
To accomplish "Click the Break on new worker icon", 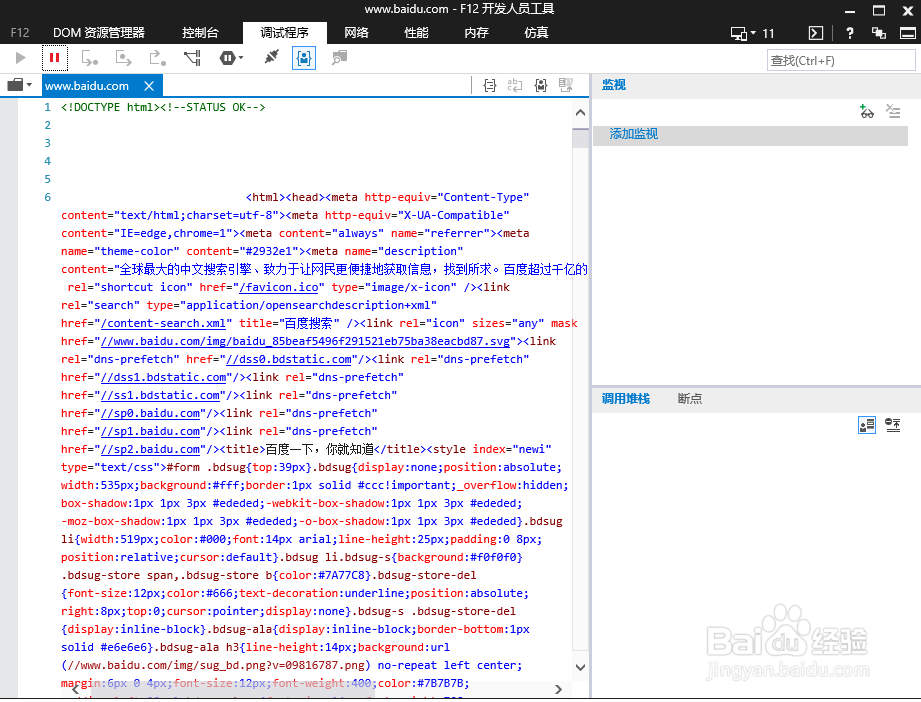I will pyautogui.click(x=193, y=58).
